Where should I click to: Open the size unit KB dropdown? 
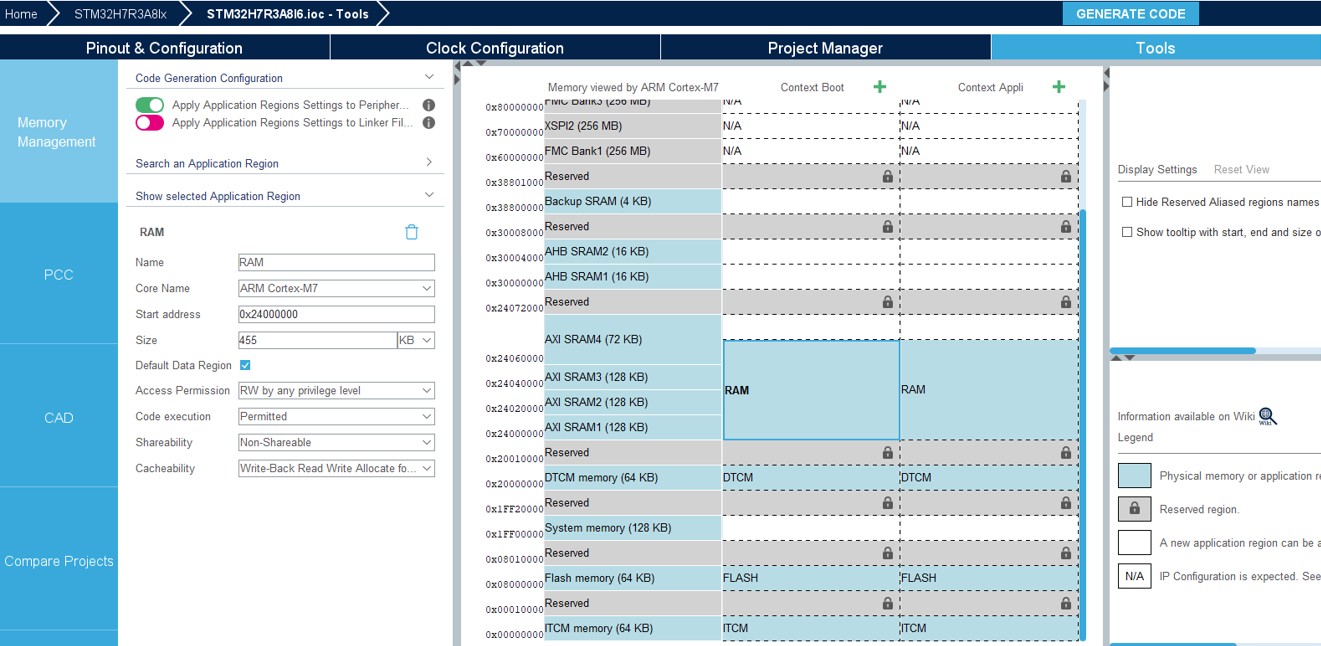416,340
